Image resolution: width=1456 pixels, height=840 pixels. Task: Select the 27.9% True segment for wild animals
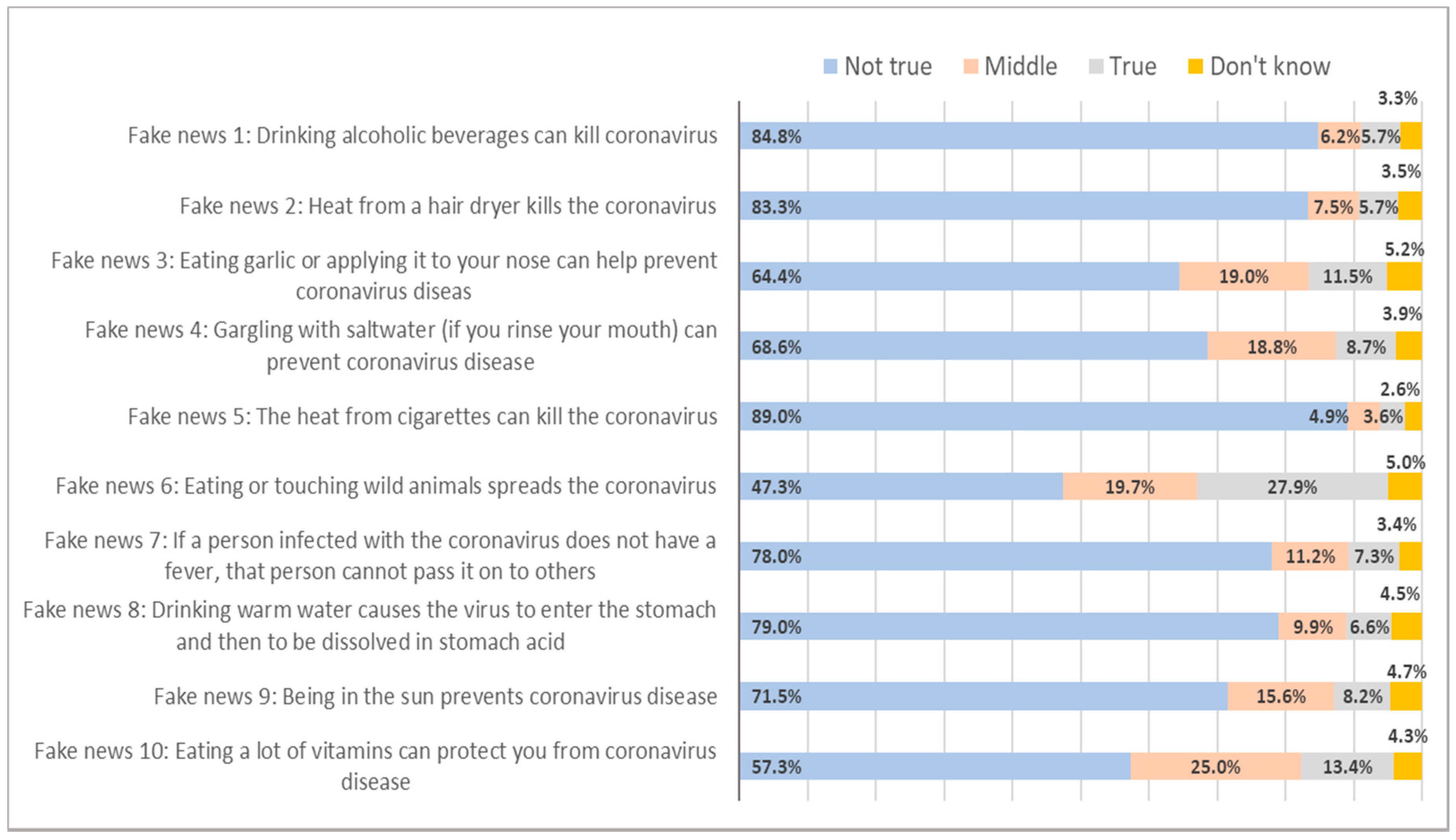tap(1291, 486)
